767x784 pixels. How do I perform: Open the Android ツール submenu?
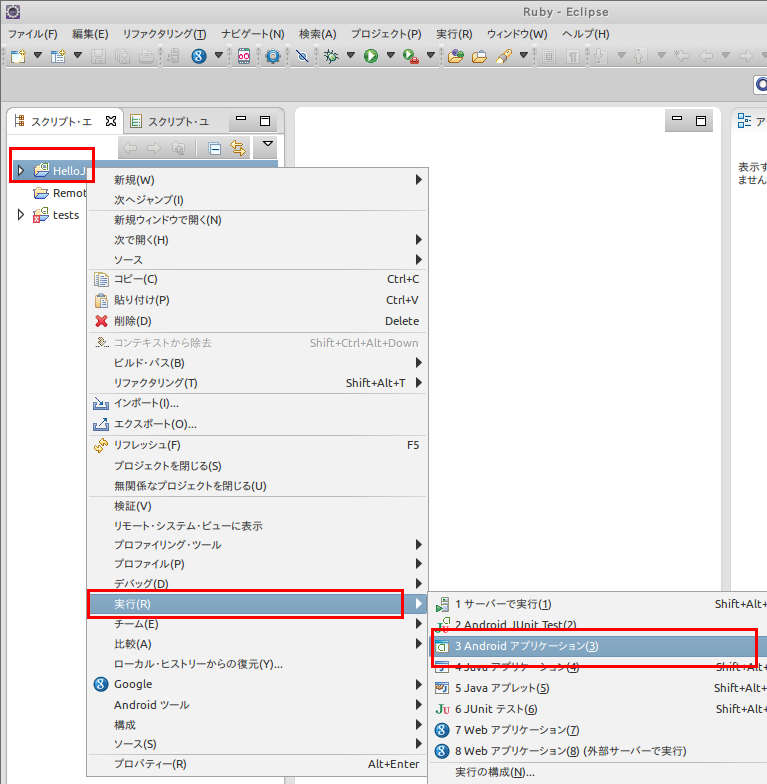click(x=258, y=705)
